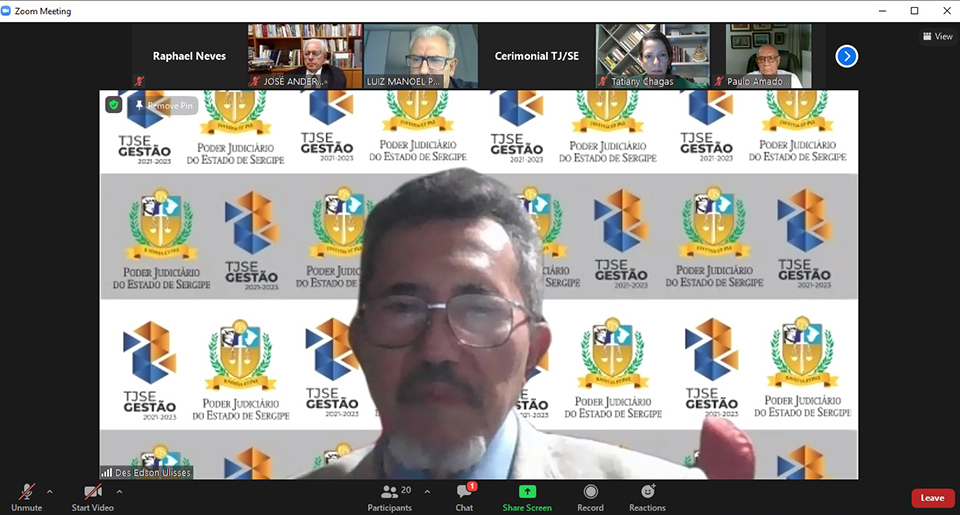Open the View layout menu
960x515 pixels.
tap(937, 36)
